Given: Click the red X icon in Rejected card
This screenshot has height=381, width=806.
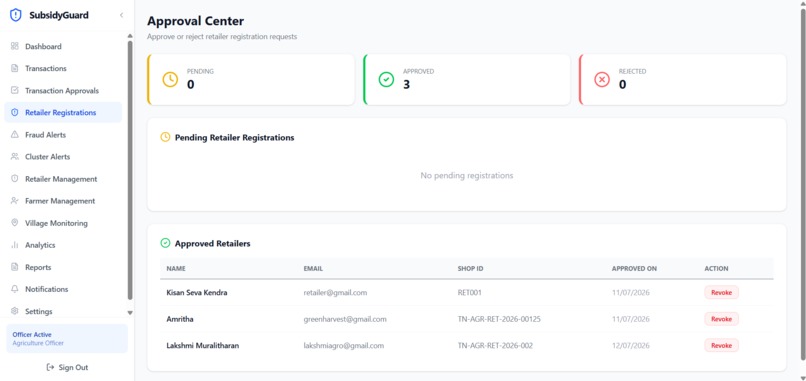Looking at the screenshot, I should point(602,80).
